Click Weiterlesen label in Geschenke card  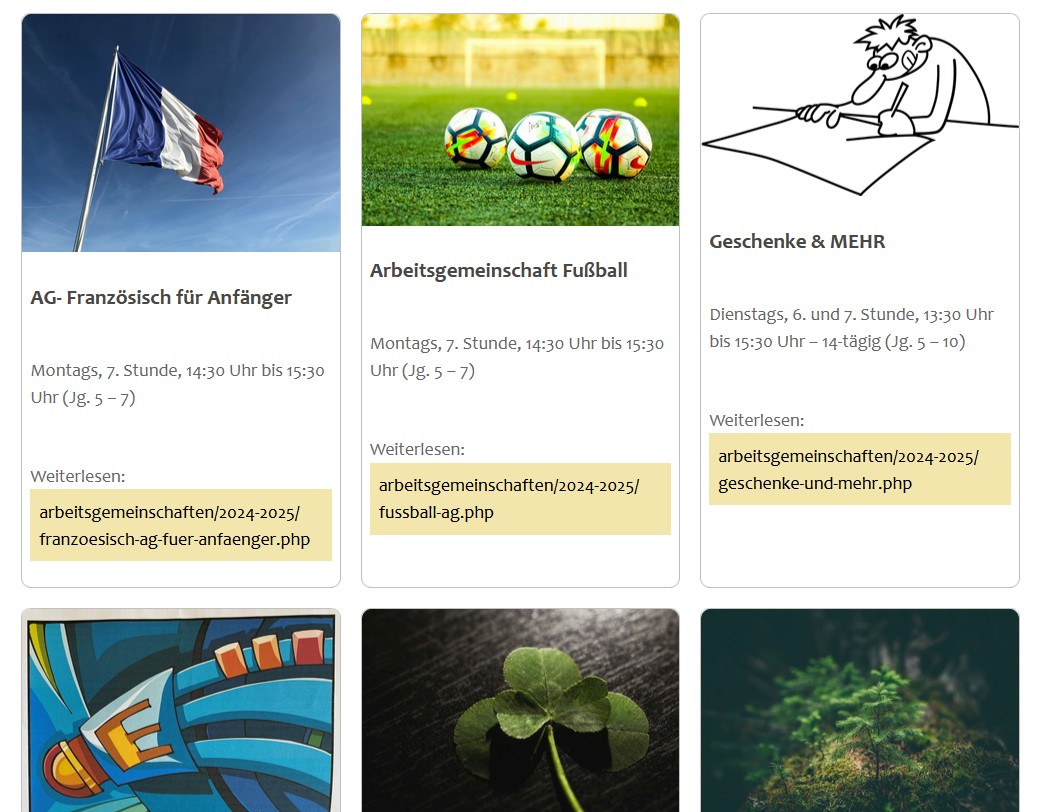(x=756, y=421)
